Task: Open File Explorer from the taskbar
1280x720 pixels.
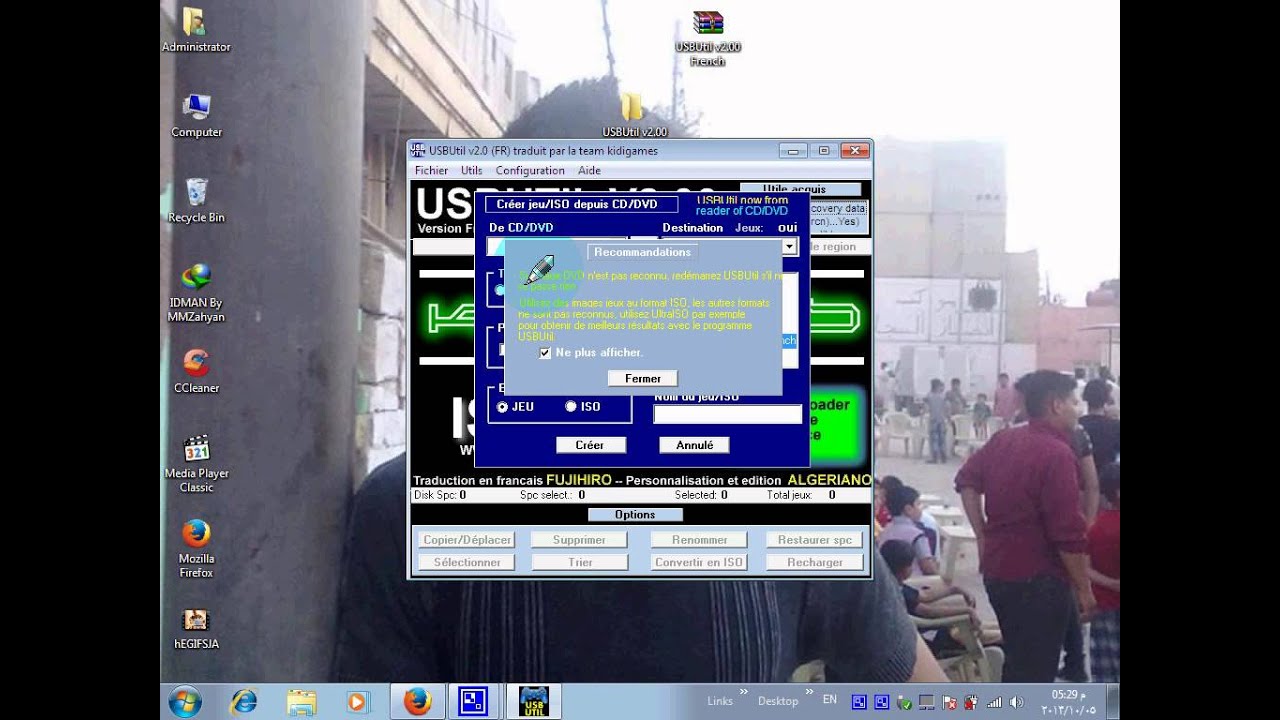Action: [301, 702]
